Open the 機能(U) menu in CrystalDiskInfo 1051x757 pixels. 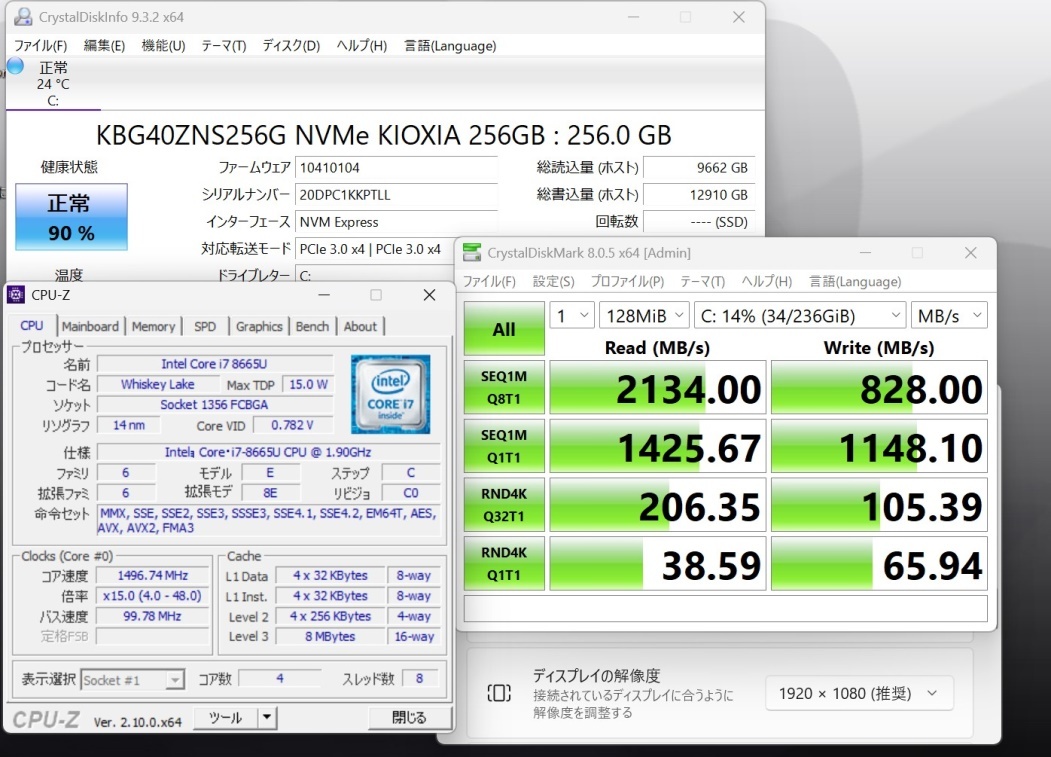point(163,46)
